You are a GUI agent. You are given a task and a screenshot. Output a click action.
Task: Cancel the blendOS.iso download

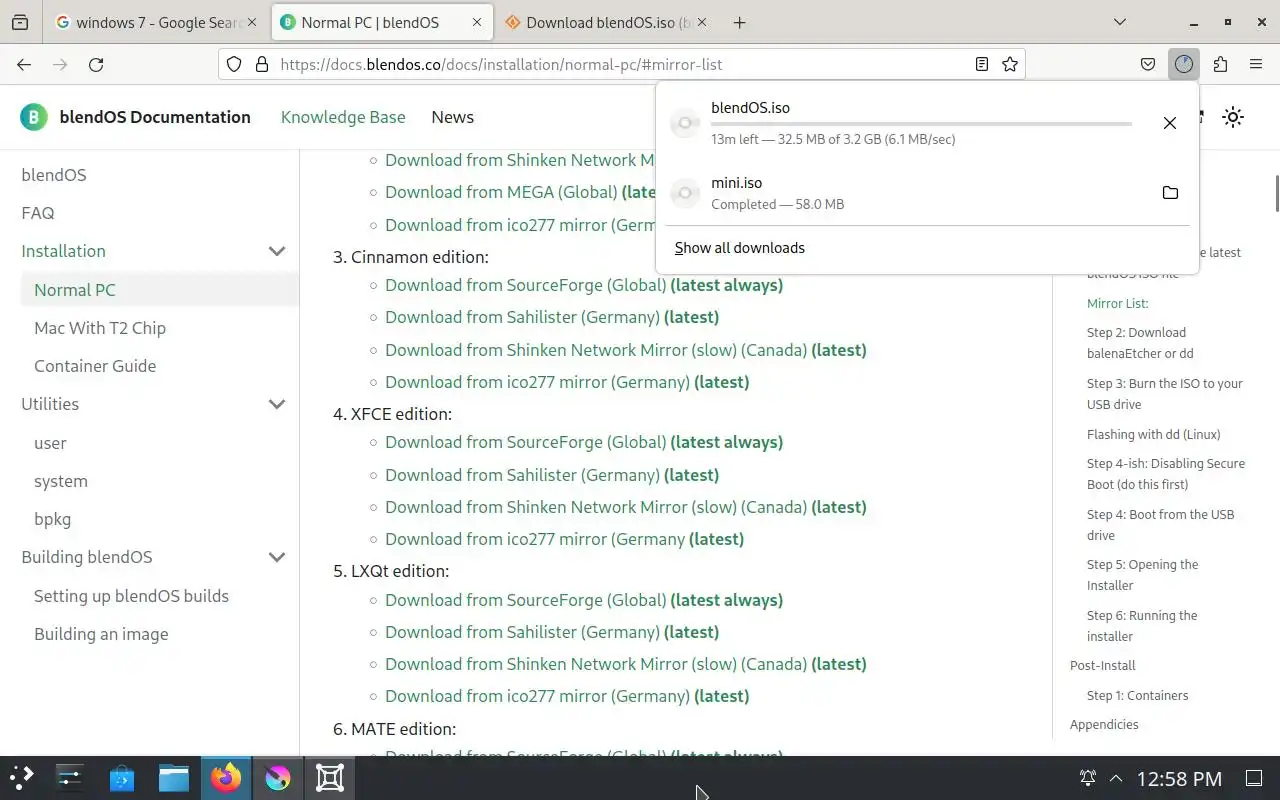click(1170, 123)
